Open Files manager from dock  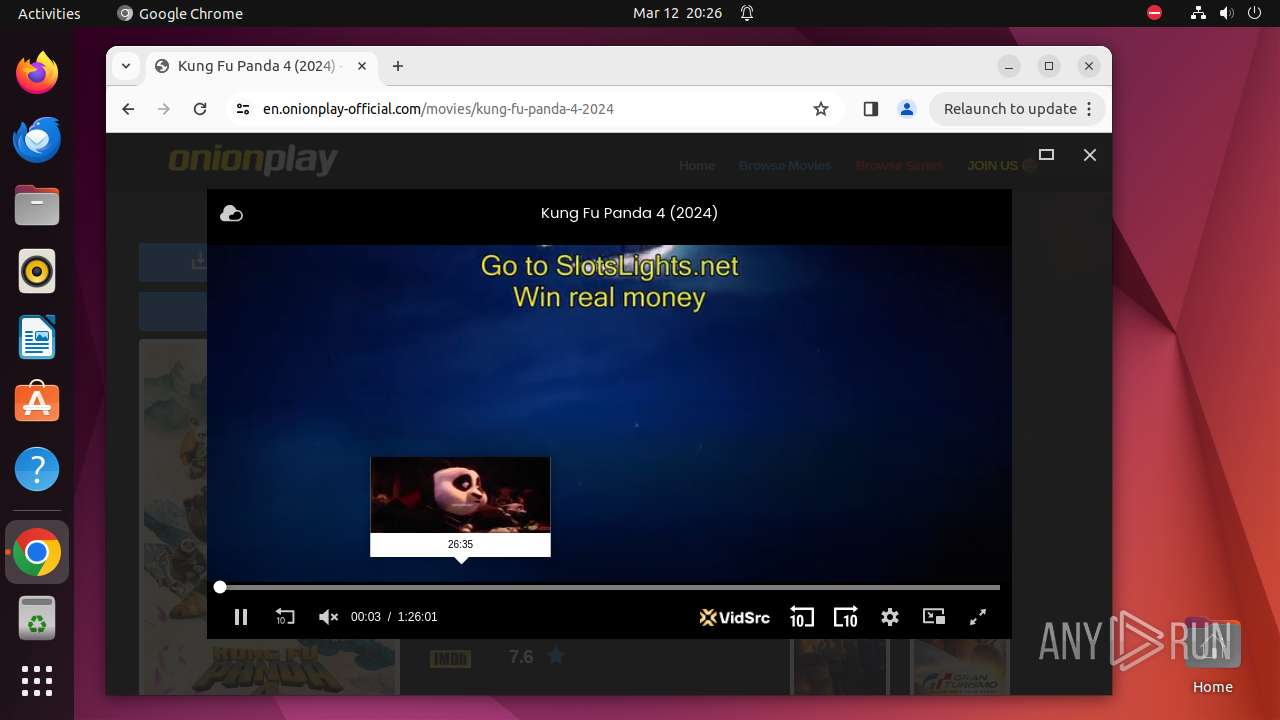[37, 205]
